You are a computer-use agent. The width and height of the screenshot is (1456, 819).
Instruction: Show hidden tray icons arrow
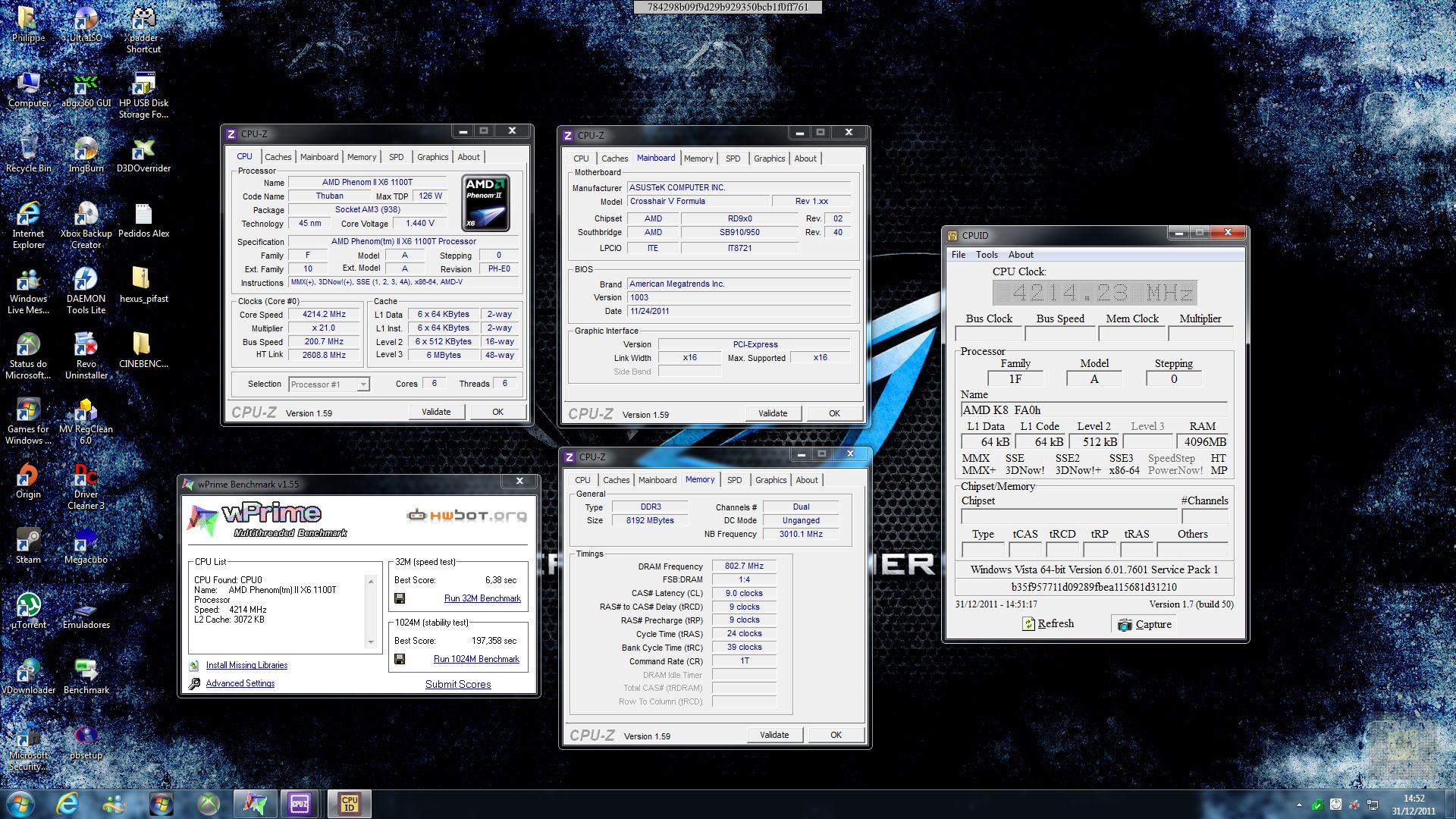[1299, 805]
